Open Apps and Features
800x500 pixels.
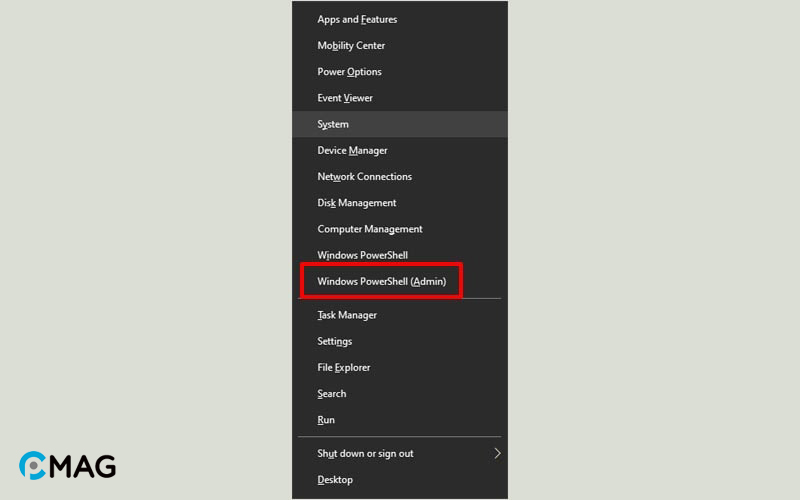(399, 19)
